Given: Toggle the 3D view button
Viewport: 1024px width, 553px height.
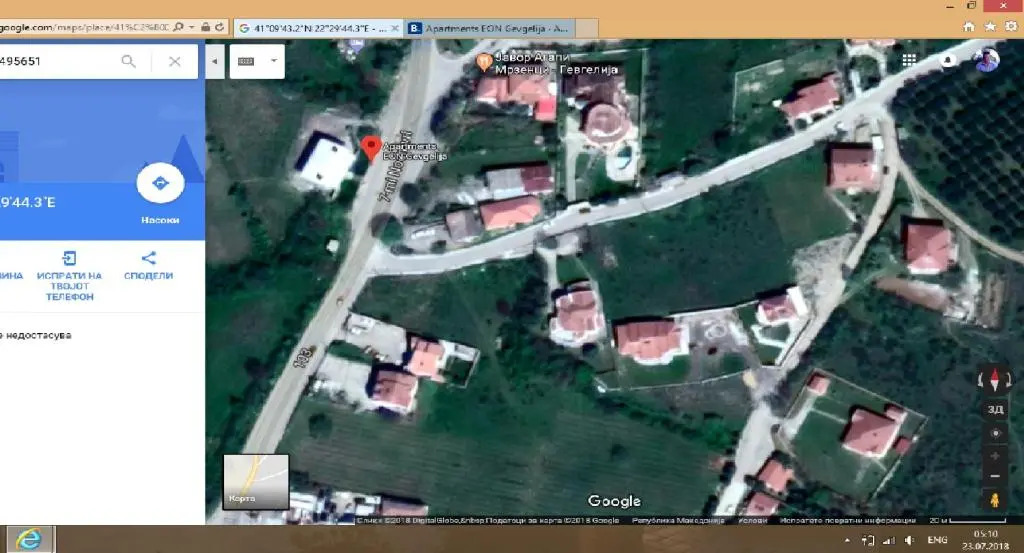Looking at the screenshot, I should (x=994, y=408).
